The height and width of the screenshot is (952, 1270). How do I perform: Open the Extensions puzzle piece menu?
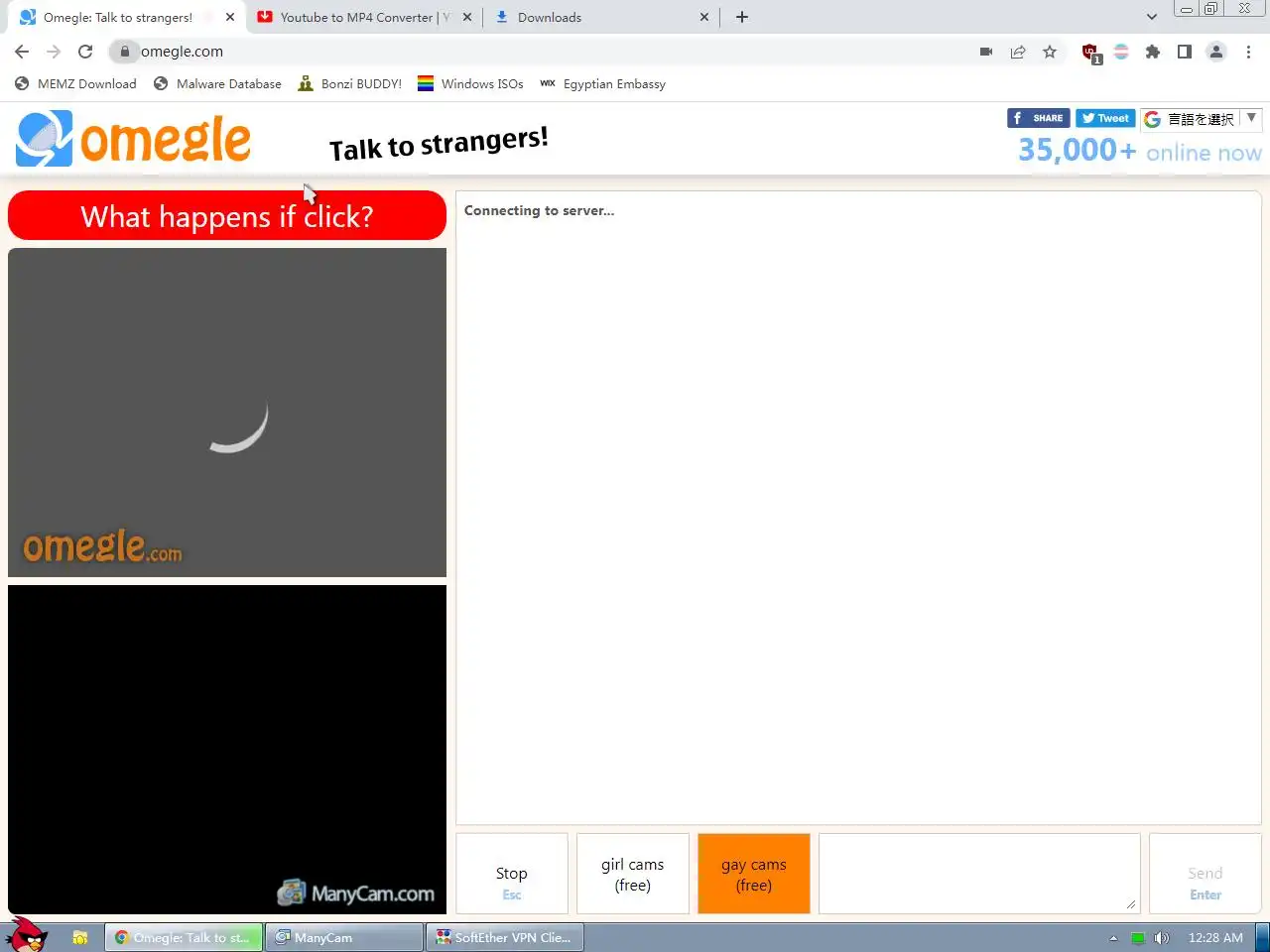pos(1153,52)
